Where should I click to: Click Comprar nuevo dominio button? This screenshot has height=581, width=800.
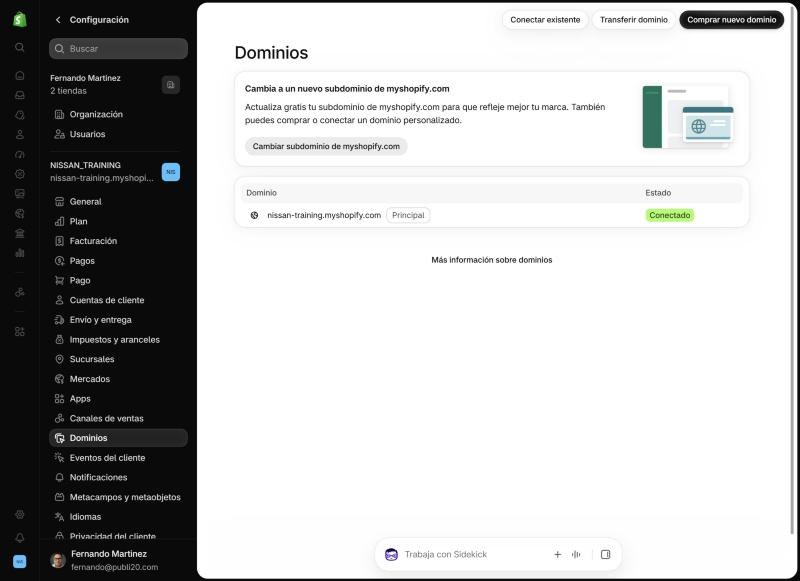pos(731,20)
